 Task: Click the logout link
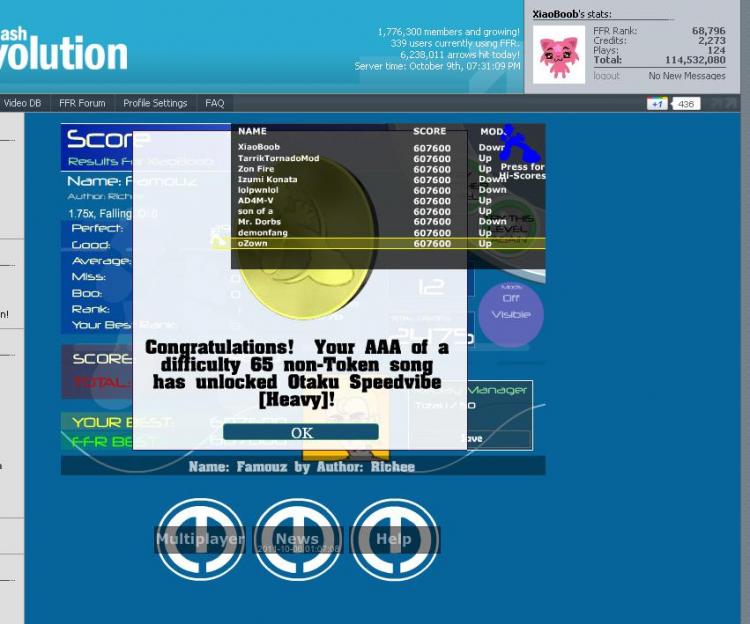click(606, 76)
